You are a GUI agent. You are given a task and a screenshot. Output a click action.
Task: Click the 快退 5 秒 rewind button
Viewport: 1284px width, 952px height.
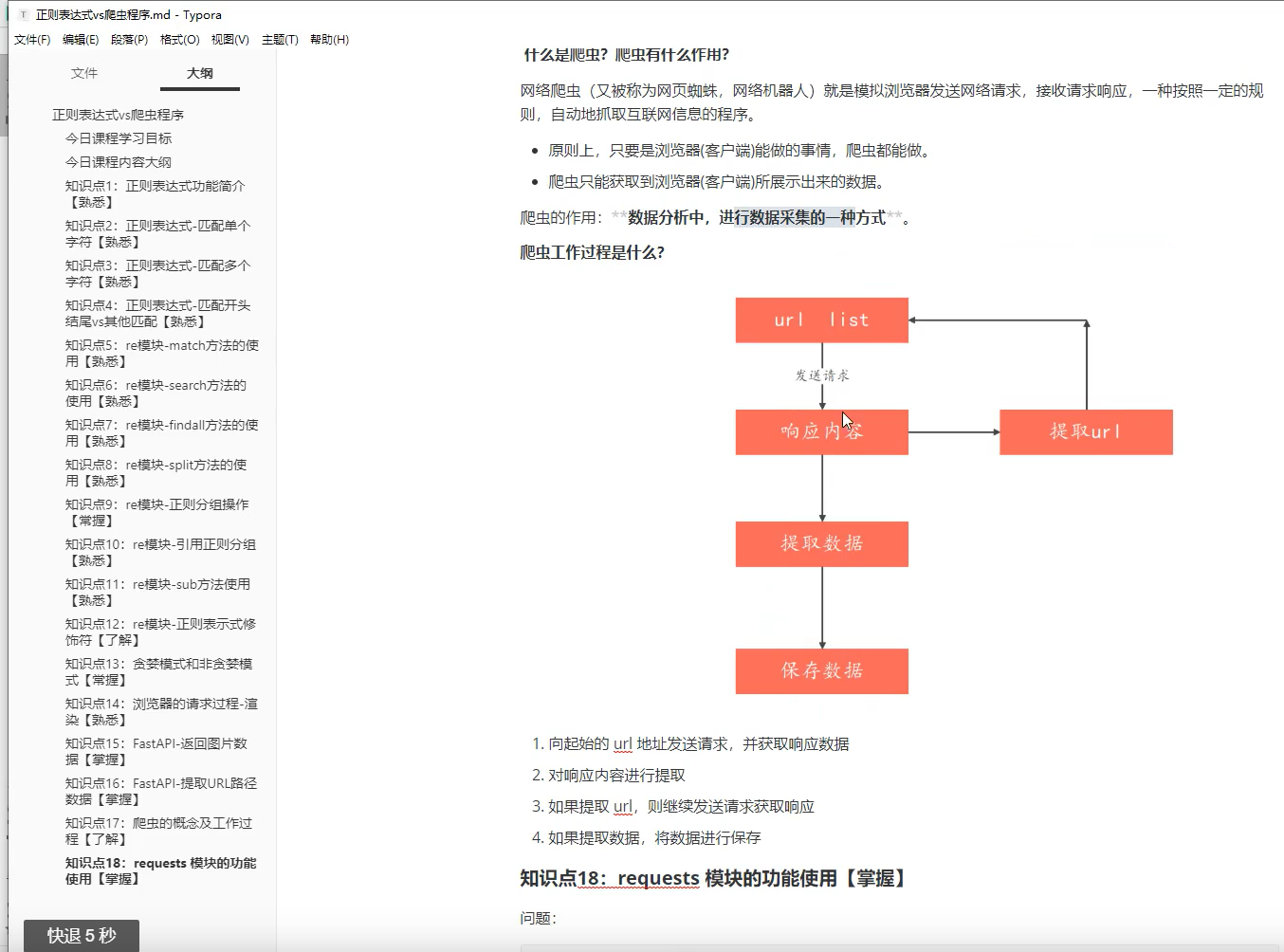[82, 935]
